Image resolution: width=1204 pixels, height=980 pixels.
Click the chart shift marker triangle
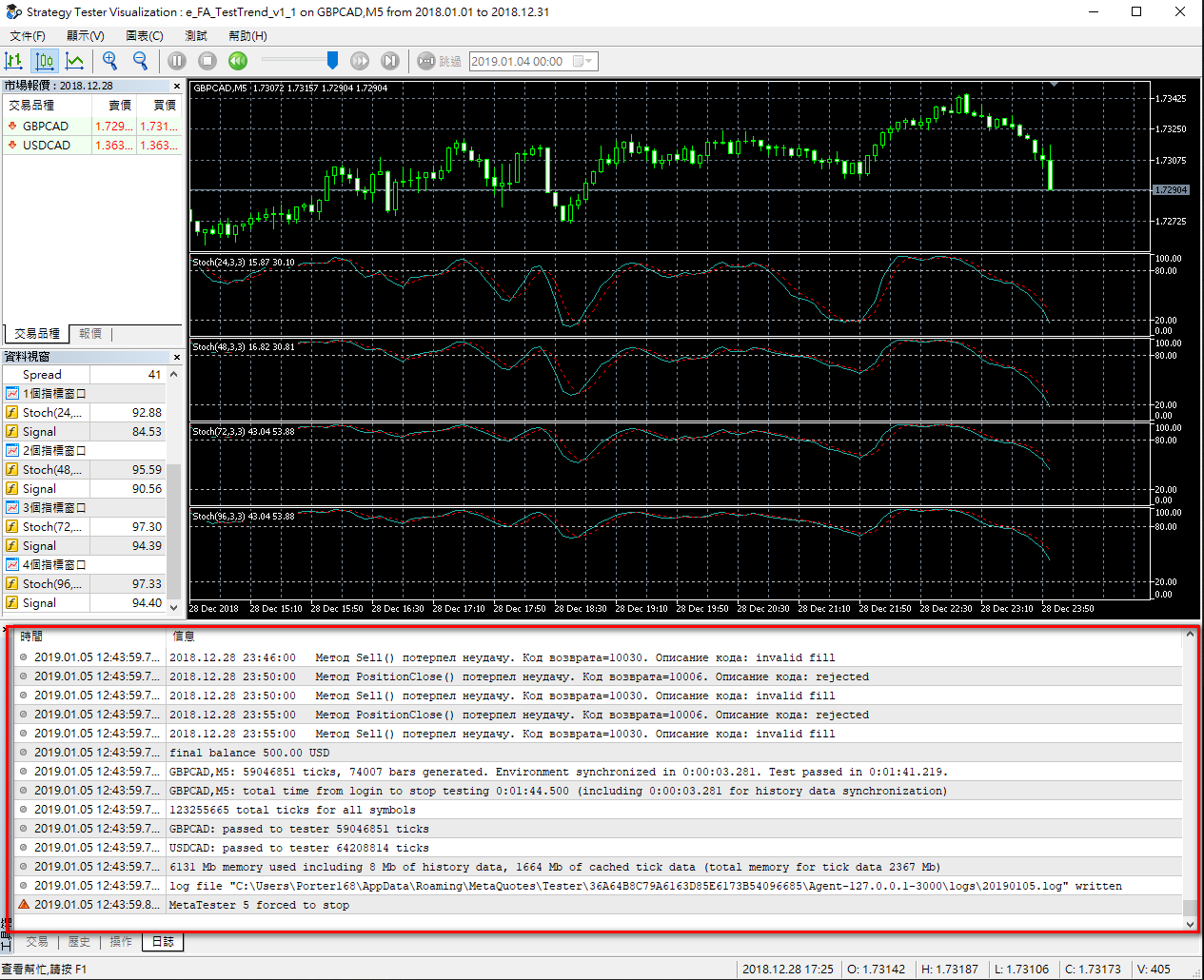(1054, 85)
